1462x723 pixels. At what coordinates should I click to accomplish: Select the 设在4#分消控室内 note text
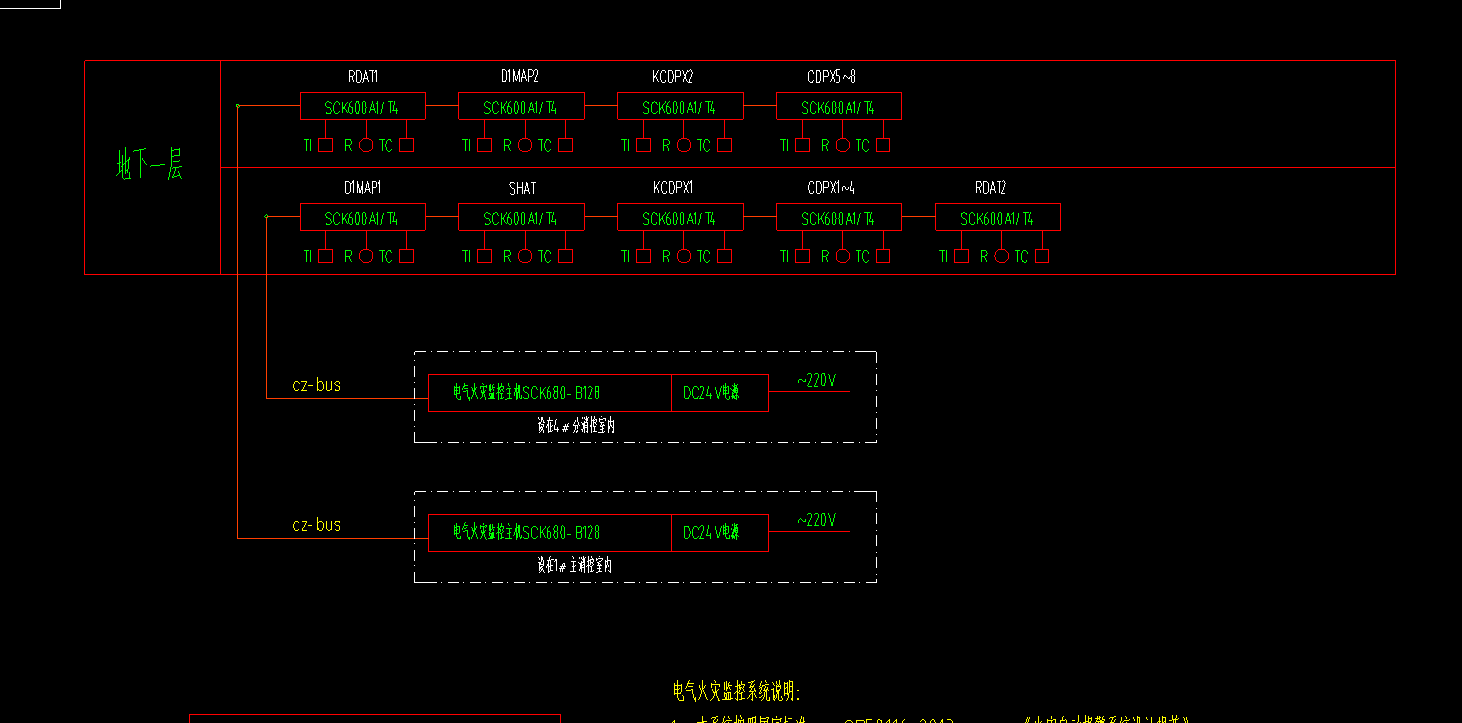575,426
